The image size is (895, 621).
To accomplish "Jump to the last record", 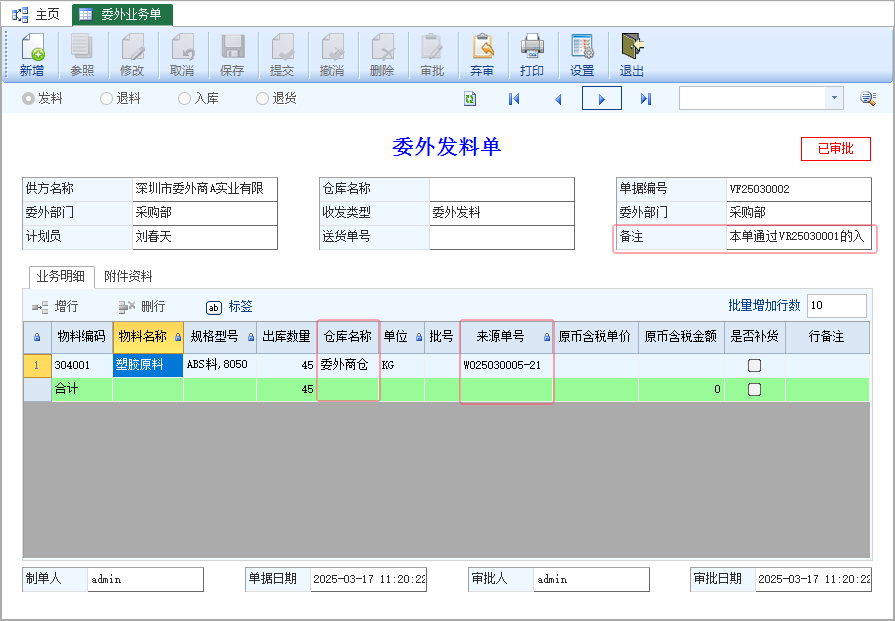I will point(646,99).
